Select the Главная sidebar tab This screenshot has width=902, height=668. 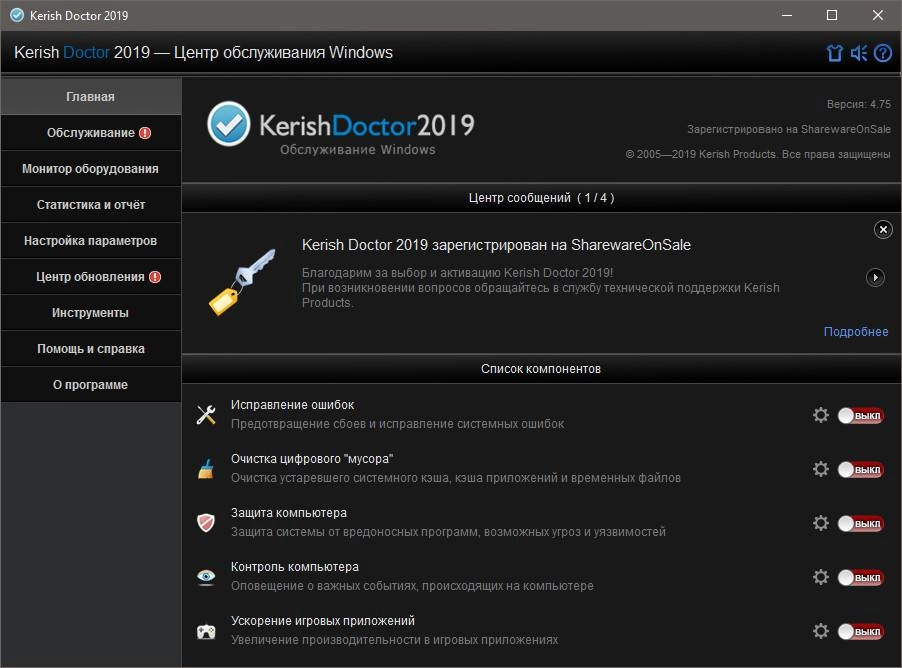tap(91, 97)
